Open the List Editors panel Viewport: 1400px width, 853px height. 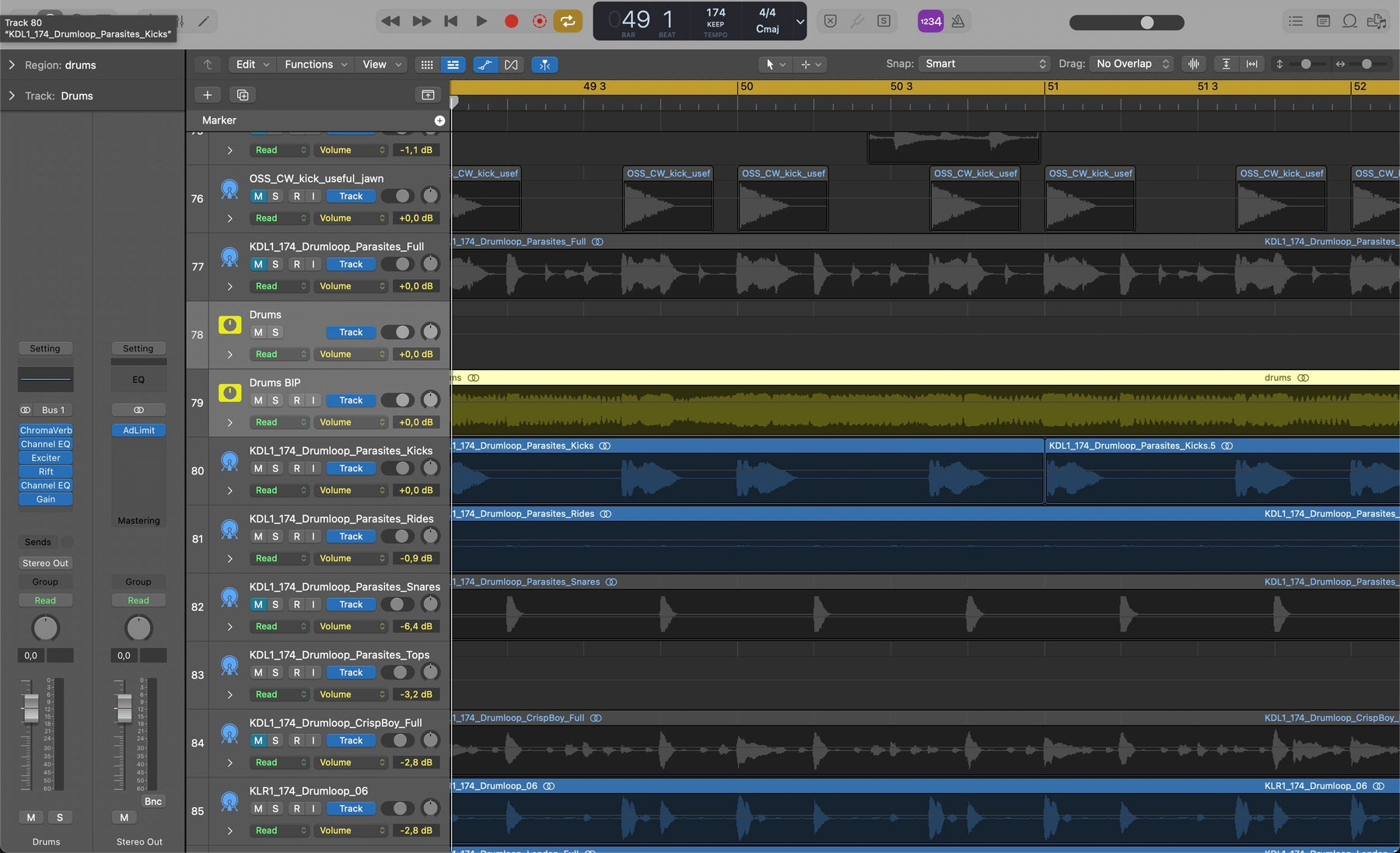[1296, 21]
